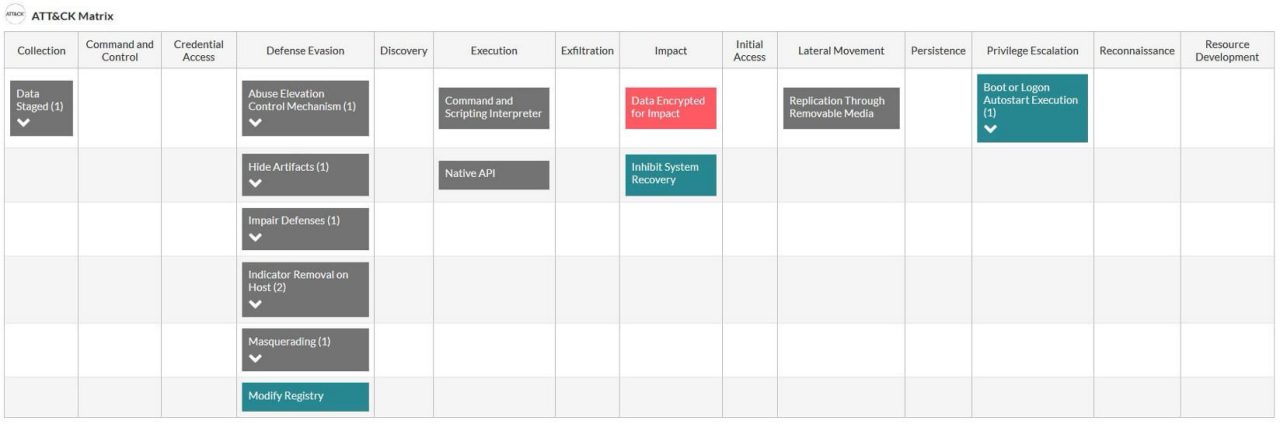Expand the Masquerading chevron icon
The width and height of the screenshot is (1280, 424).
click(255, 358)
